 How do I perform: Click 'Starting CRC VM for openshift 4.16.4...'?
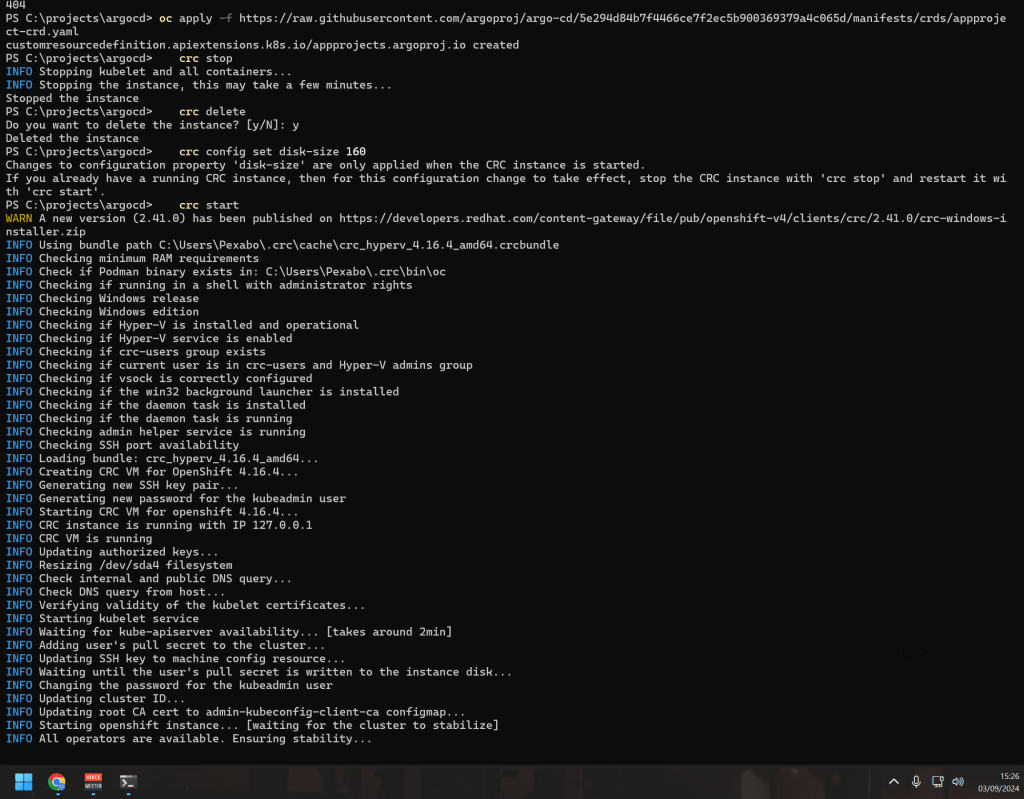click(x=152, y=512)
